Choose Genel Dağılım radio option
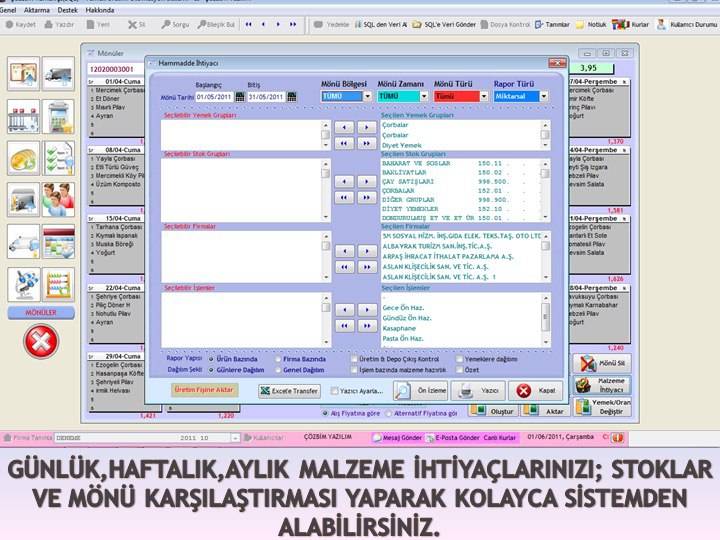The width and height of the screenshot is (720, 540). point(278,369)
